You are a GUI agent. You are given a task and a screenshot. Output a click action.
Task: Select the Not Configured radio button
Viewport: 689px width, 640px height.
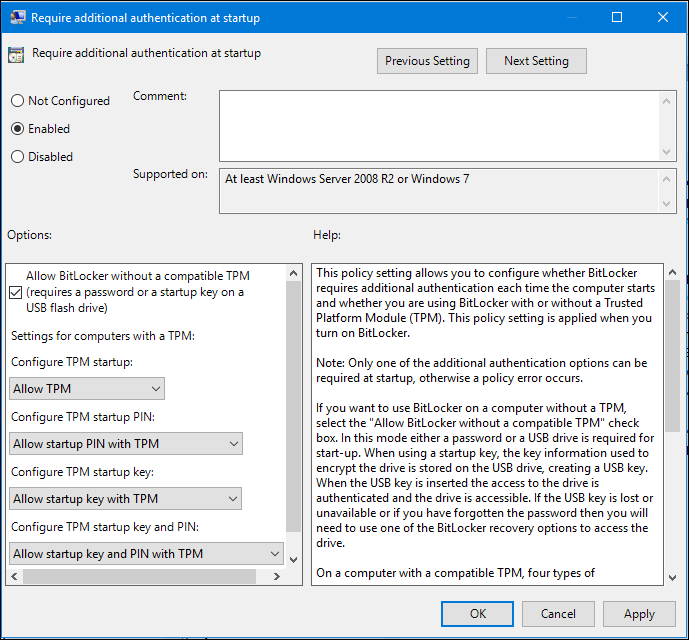(17, 101)
